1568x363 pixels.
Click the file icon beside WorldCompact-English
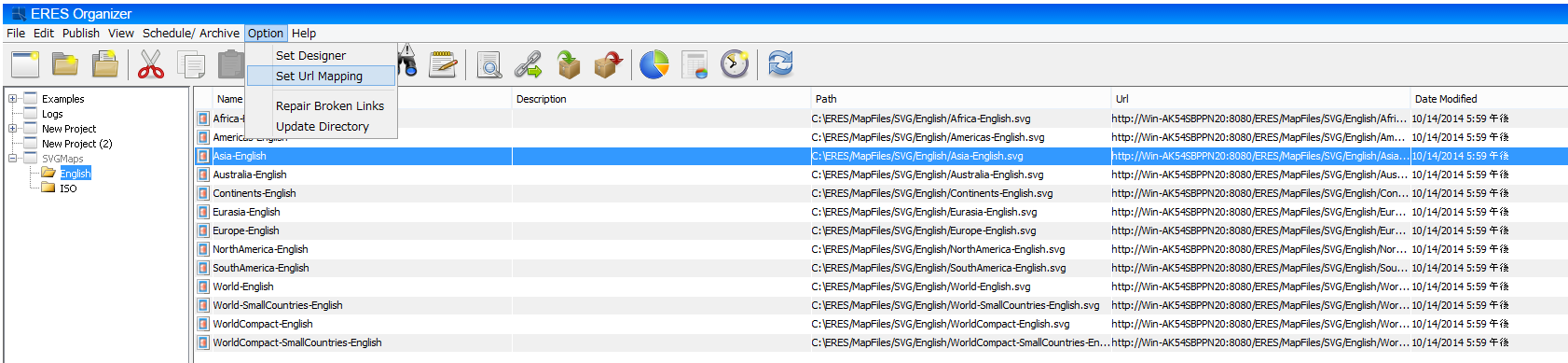[x=203, y=324]
